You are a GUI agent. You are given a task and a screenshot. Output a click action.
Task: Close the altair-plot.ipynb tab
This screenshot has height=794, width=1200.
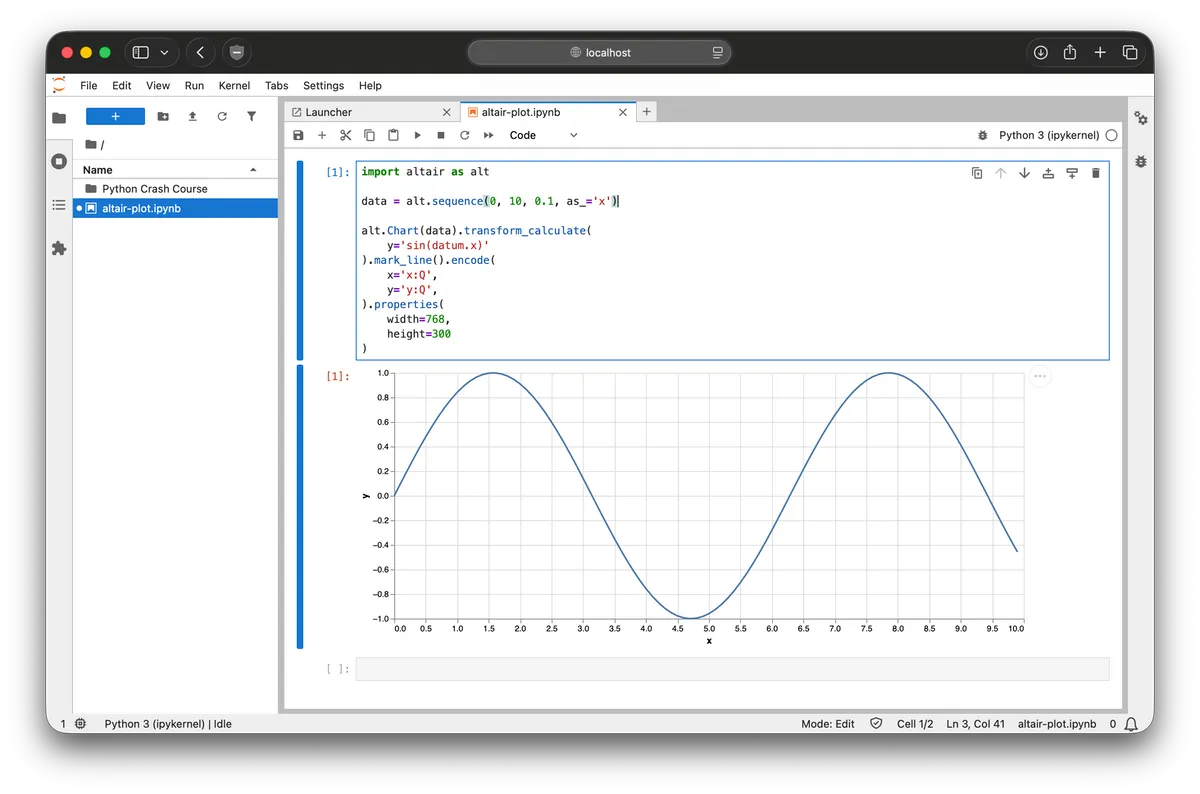coord(623,112)
